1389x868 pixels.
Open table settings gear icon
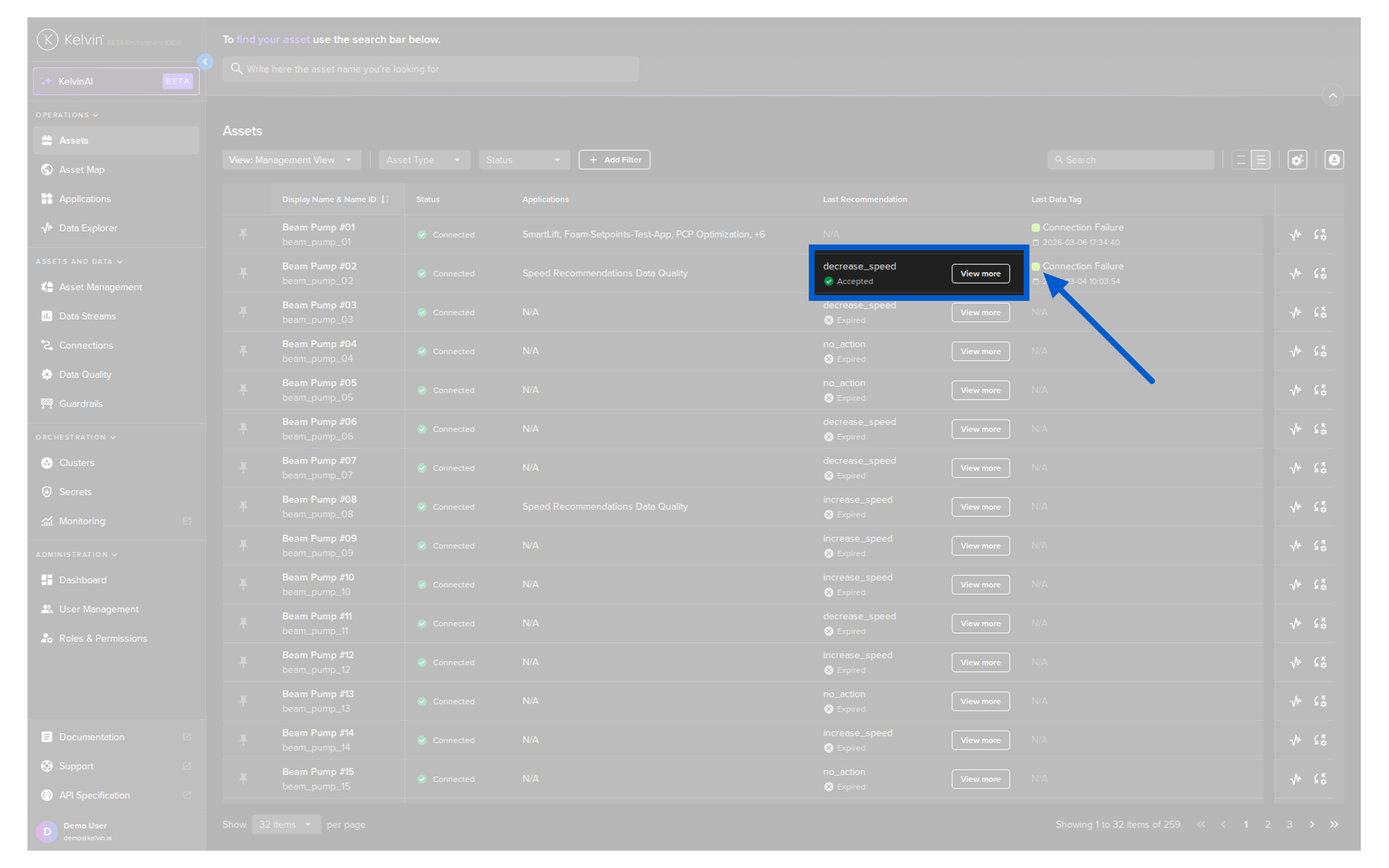pos(1297,160)
